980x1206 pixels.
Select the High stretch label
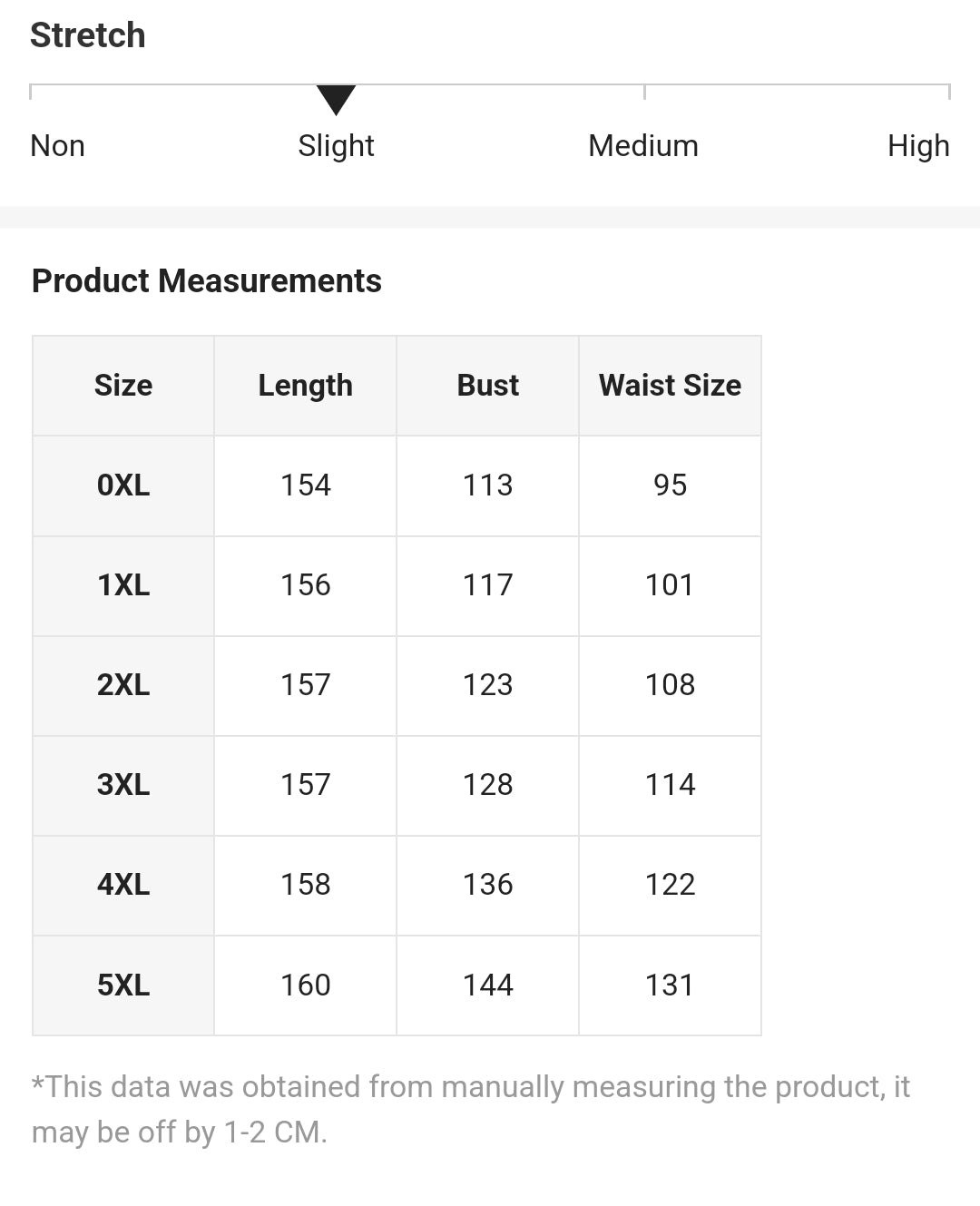917,146
